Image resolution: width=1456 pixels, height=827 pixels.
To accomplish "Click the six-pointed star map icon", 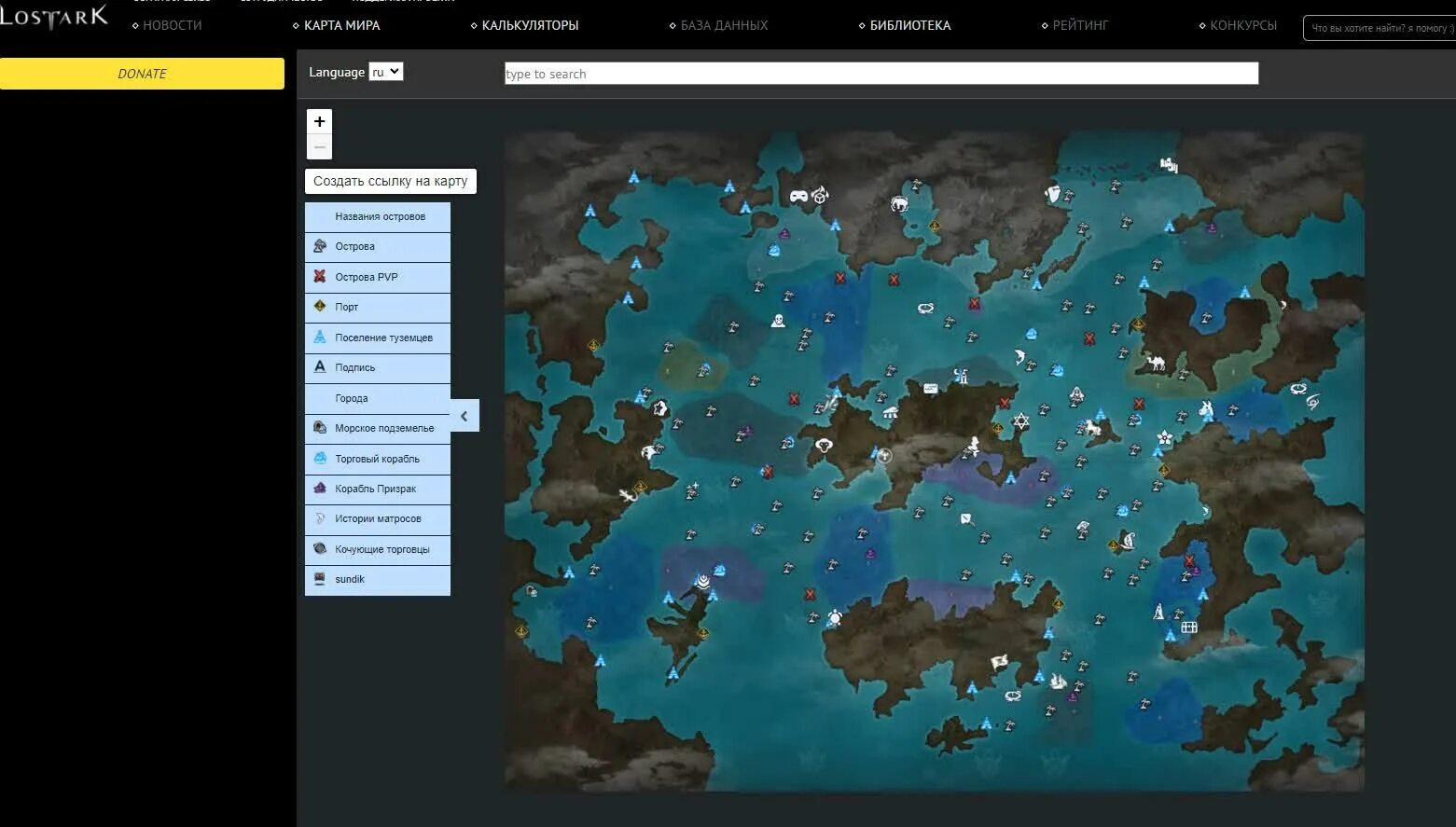I will click(1021, 421).
